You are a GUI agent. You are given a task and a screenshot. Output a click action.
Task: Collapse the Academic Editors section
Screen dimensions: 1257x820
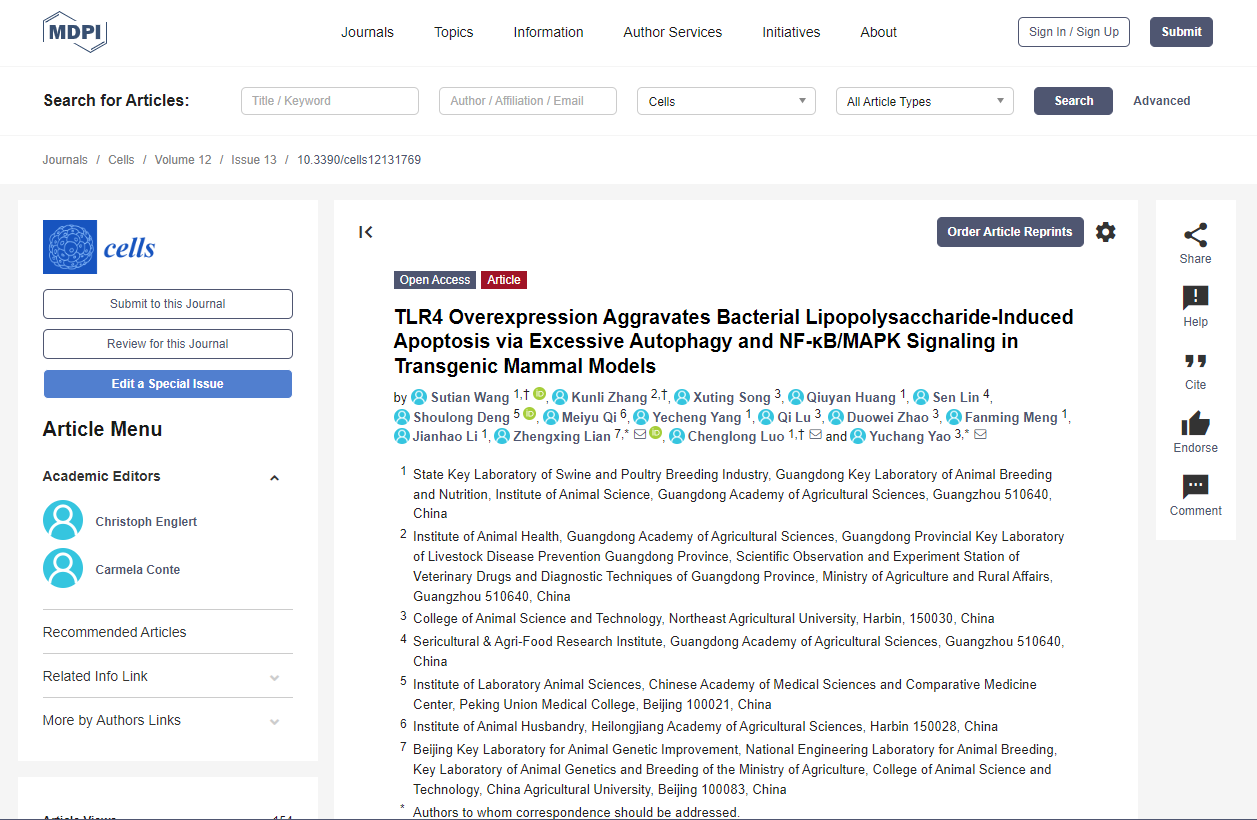coord(275,478)
